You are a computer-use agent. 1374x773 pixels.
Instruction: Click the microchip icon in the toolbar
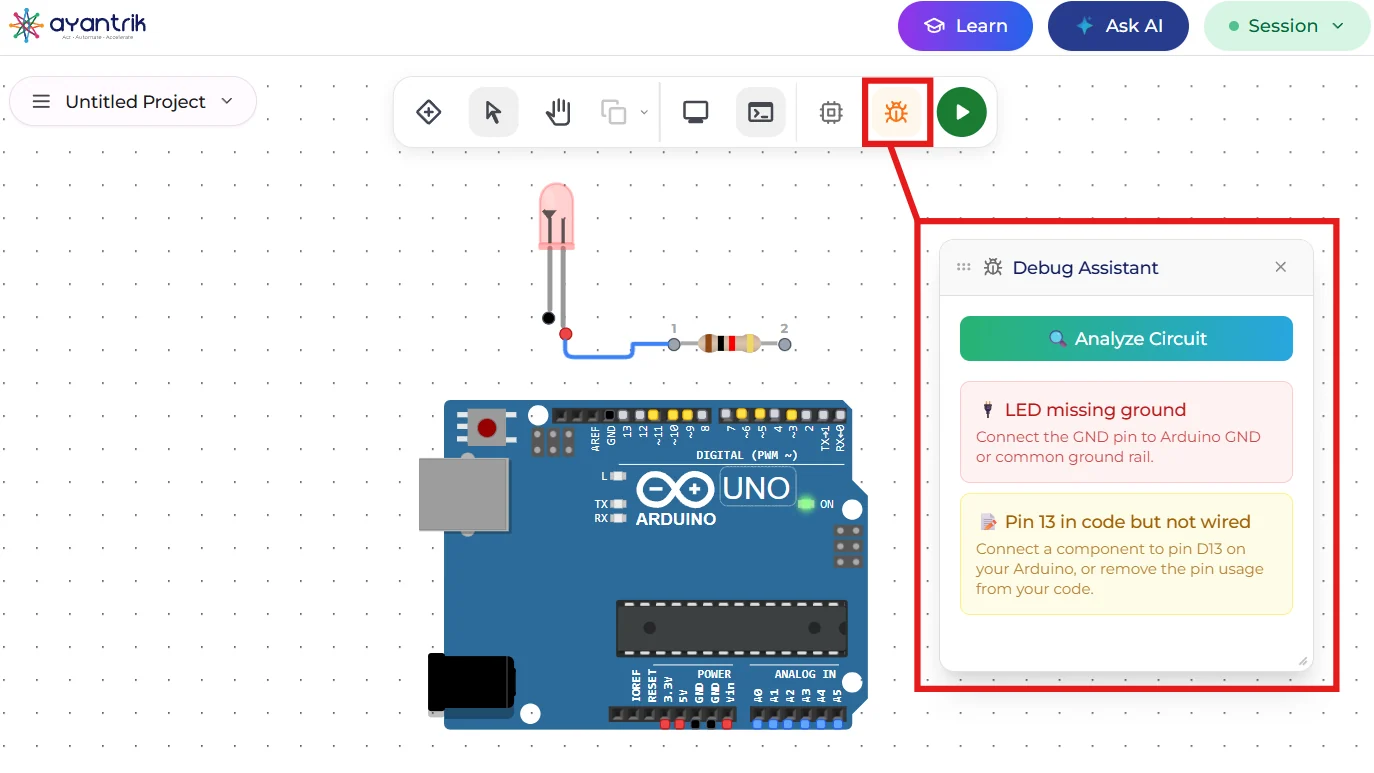pyautogui.click(x=831, y=112)
